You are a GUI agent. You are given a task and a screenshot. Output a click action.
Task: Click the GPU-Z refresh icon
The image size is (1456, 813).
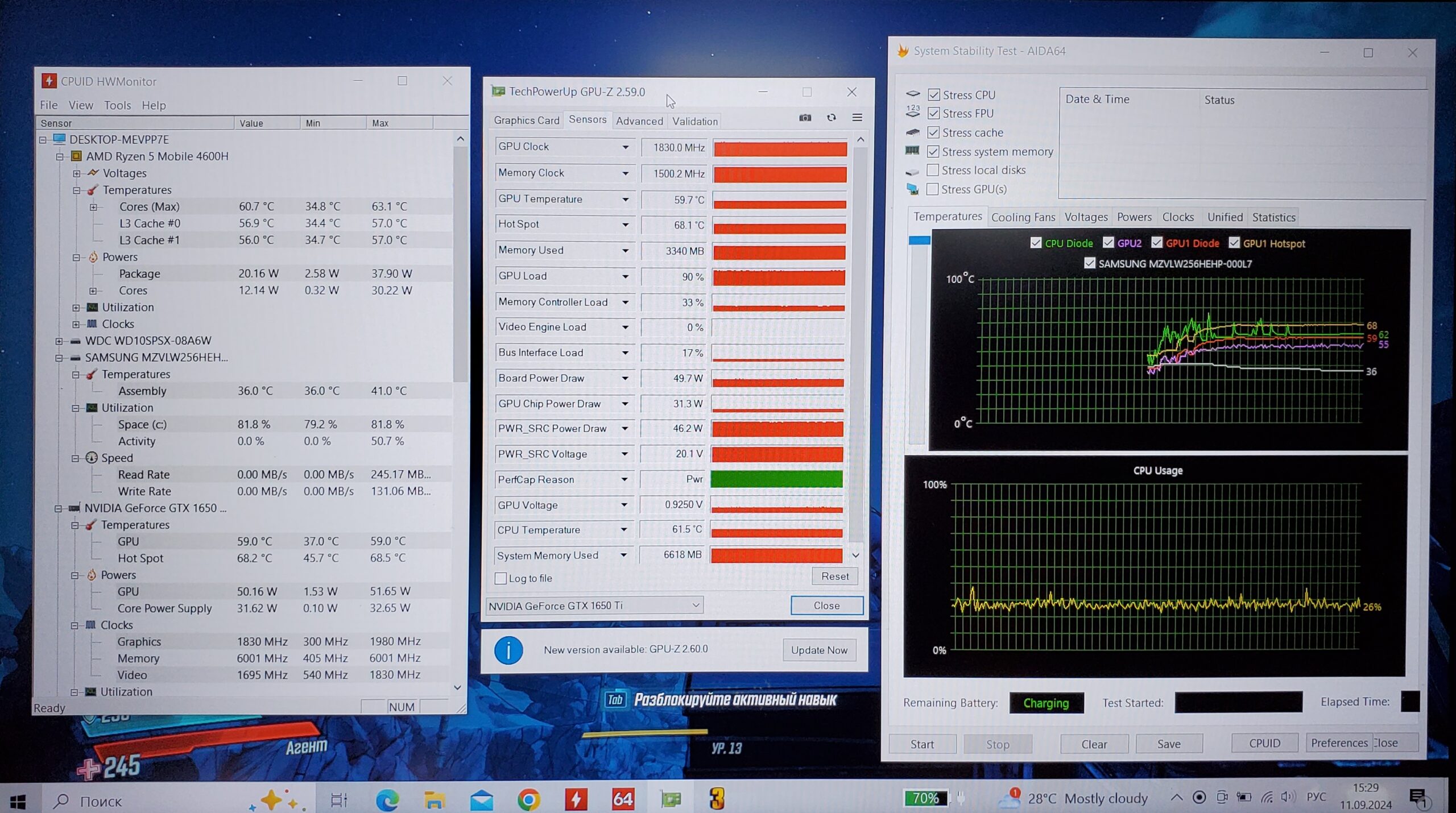[831, 118]
